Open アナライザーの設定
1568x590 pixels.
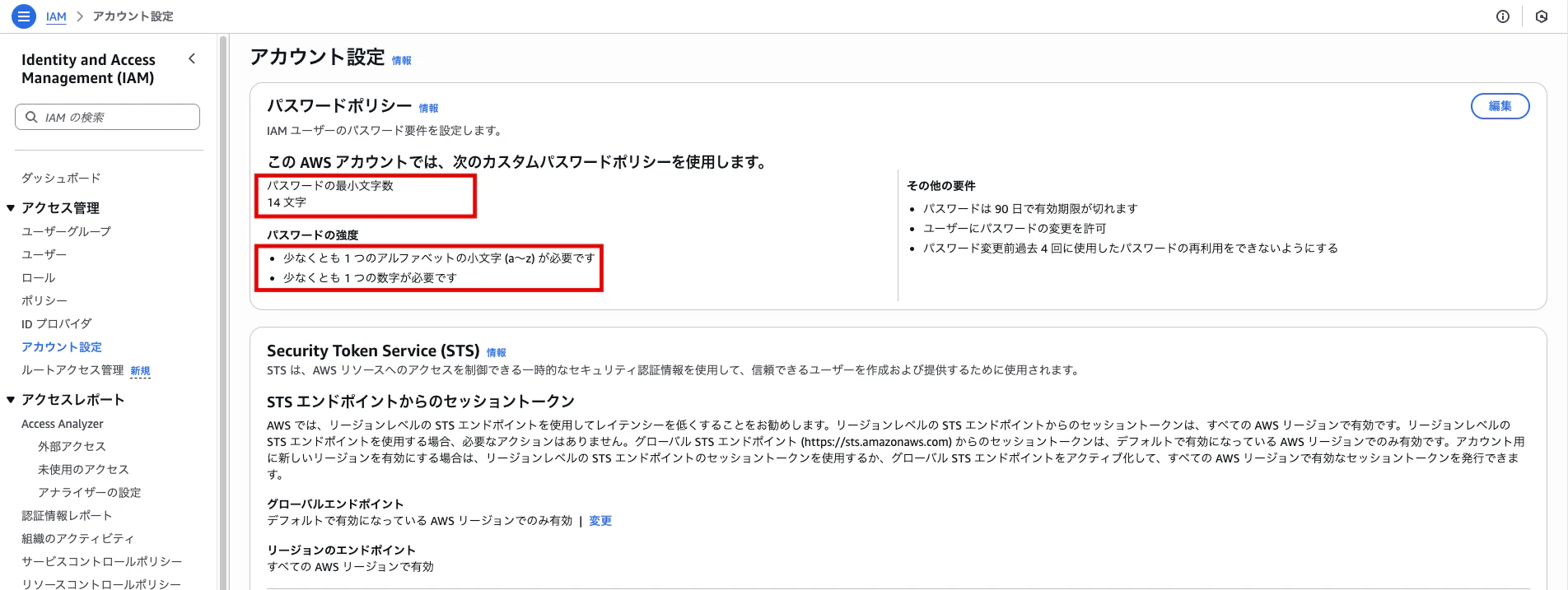point(89,492)
